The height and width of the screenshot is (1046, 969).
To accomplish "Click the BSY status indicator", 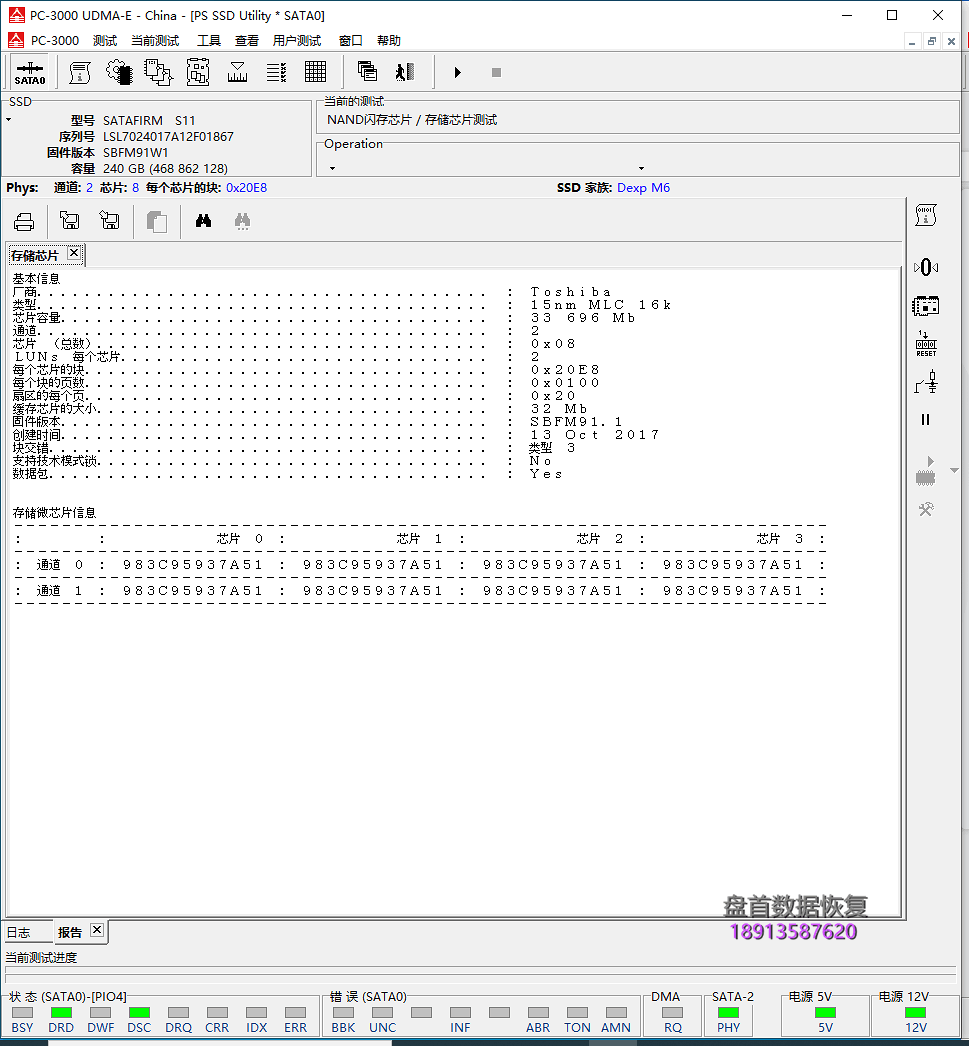I will coord(22,1013).
